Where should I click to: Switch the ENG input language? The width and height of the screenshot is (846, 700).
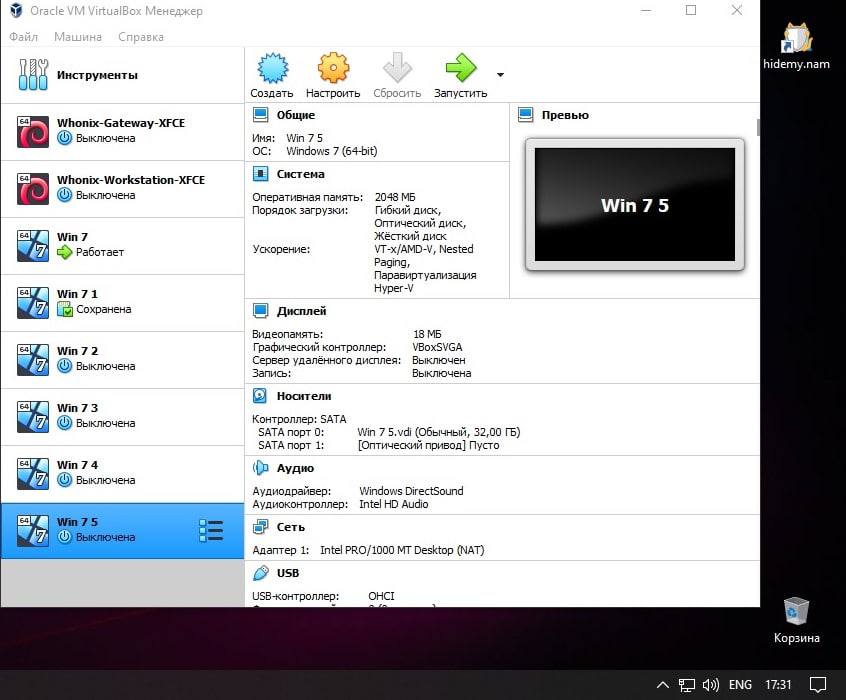tap(740, 684)
